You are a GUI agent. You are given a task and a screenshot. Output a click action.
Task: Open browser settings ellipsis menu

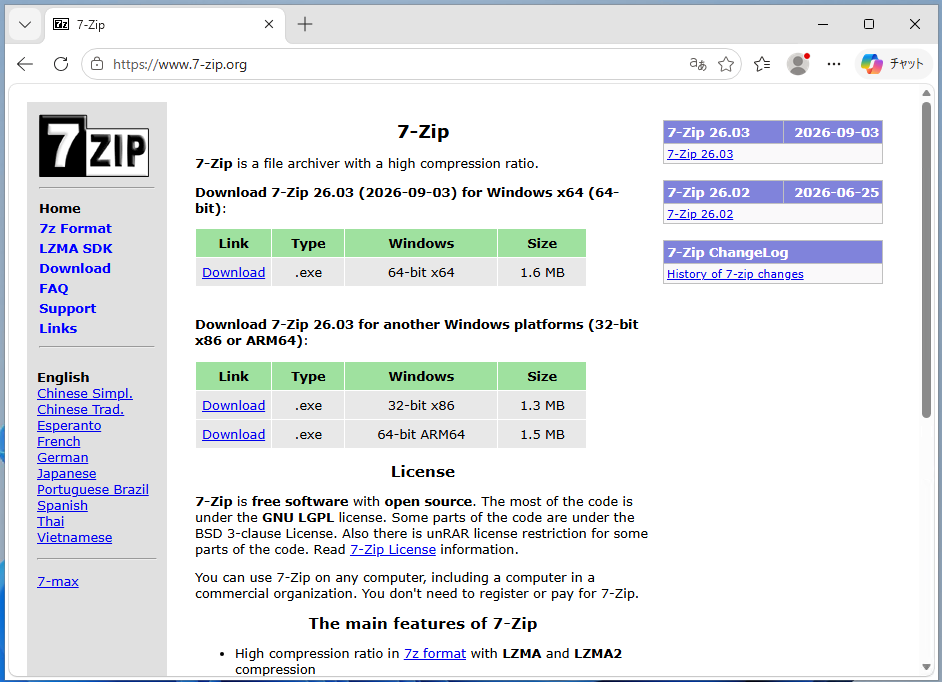pyautogui.click(x=834, y=64)
